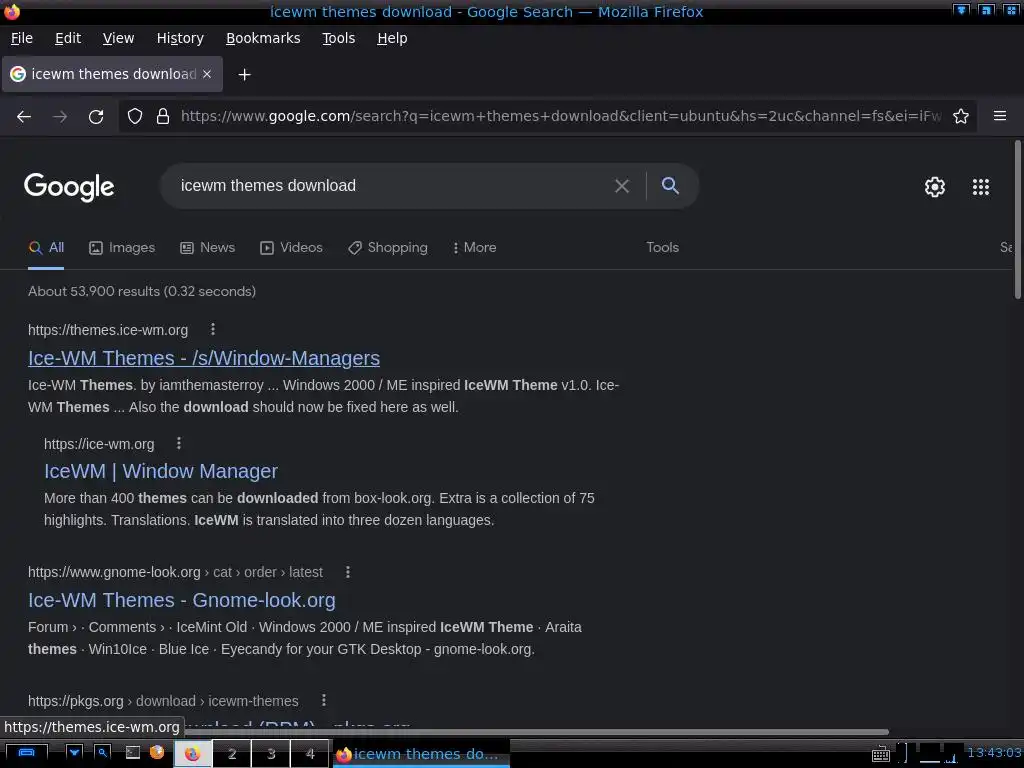Screen dimensions: 1024x768
Task: Focus the Google search input field
Action: [392, 186]
